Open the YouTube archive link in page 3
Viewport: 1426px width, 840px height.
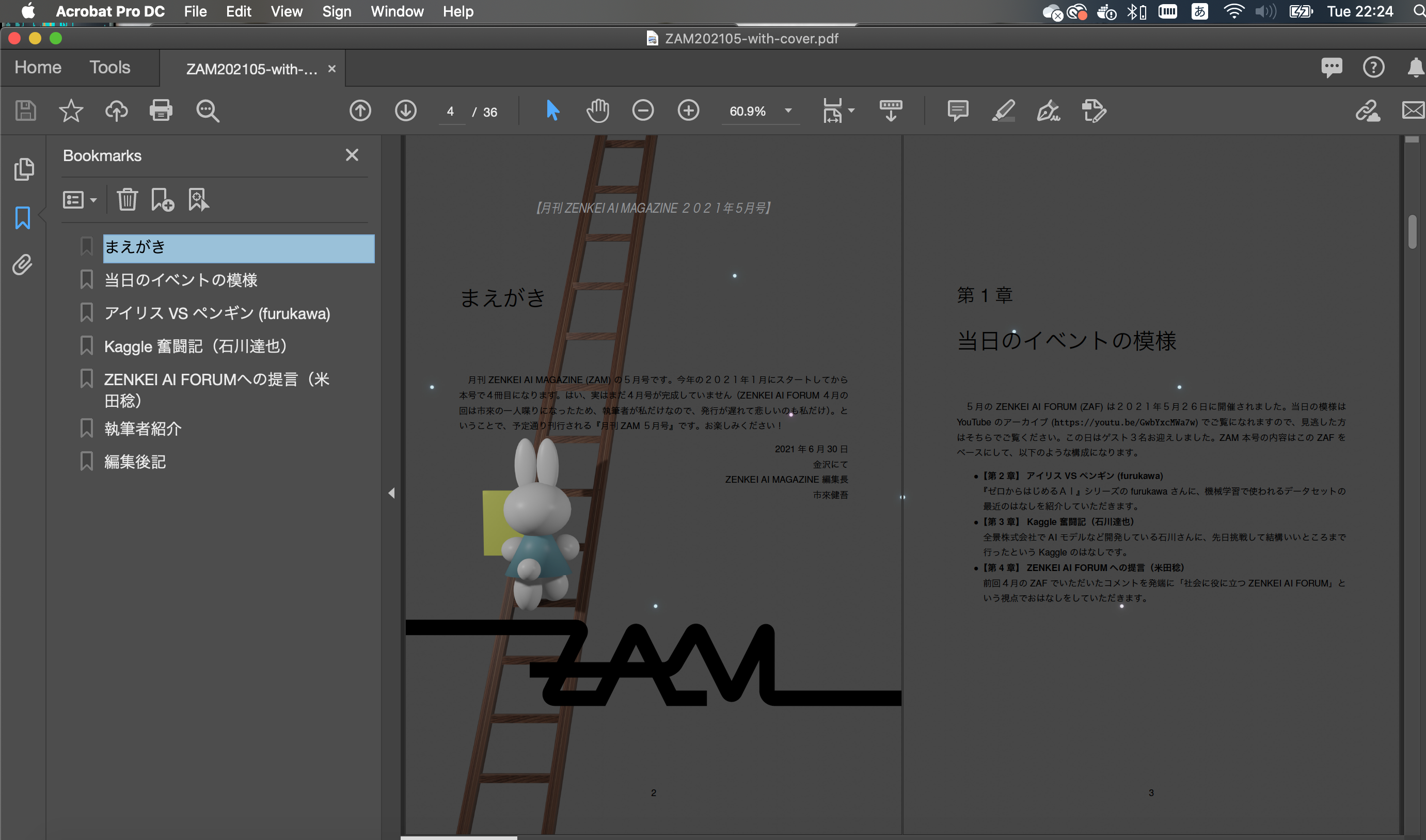tap(1125, 422)
